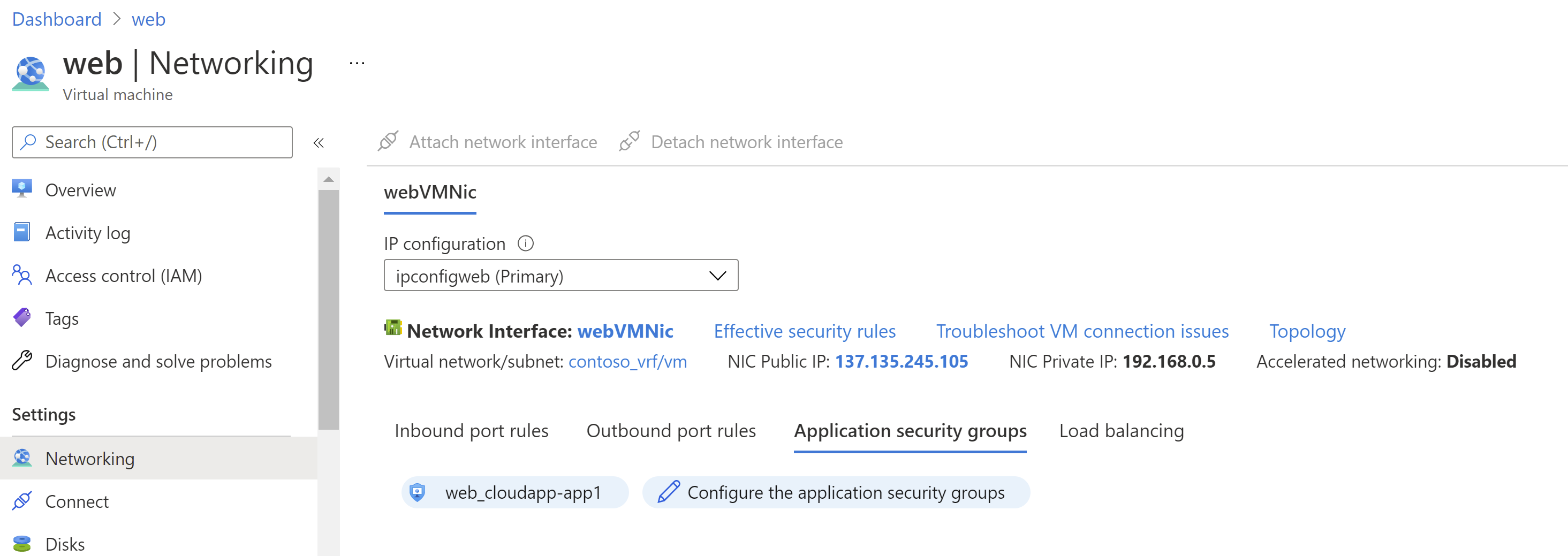Open the ellipsis menu beside web | Networking

[x=356, y=63]
